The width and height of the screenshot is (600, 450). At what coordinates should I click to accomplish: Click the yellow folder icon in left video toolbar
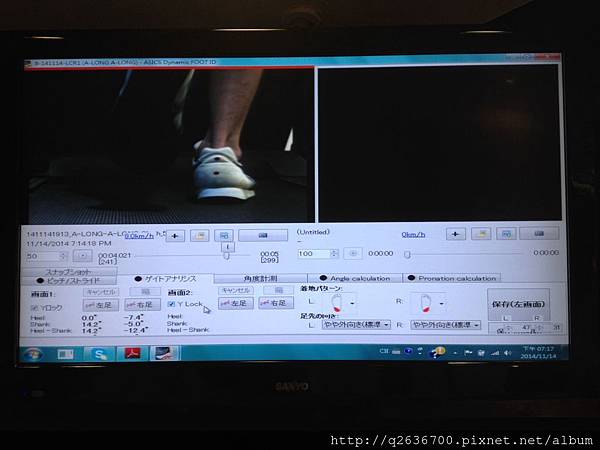click(x=200, y=236)
